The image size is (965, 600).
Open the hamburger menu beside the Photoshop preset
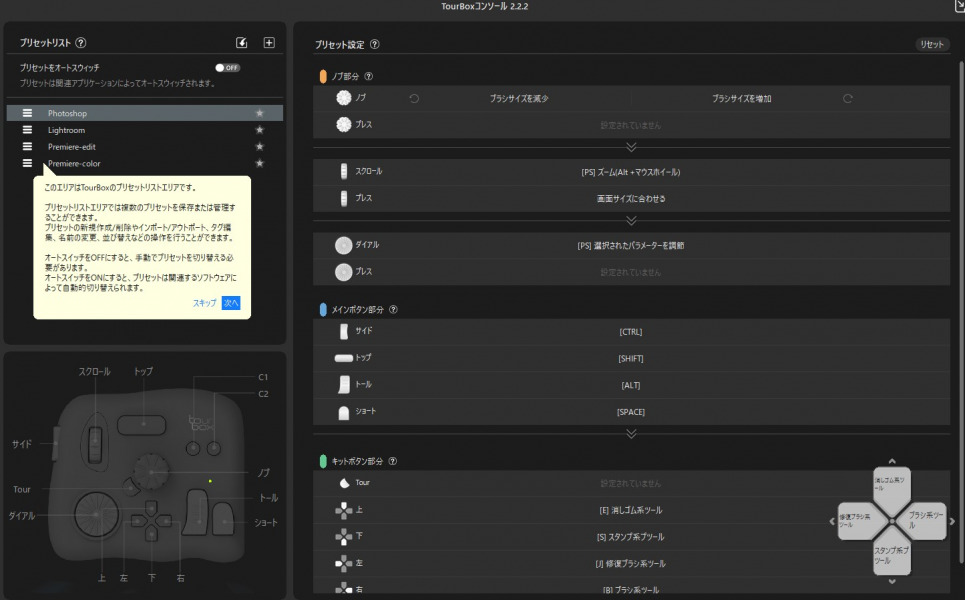point(26,114)
